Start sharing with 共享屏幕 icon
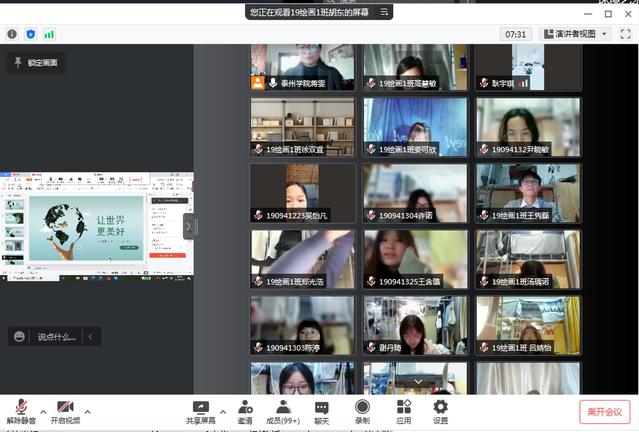Screen dimensions: 639x432 pyautogui.click(x=200, y=408)
